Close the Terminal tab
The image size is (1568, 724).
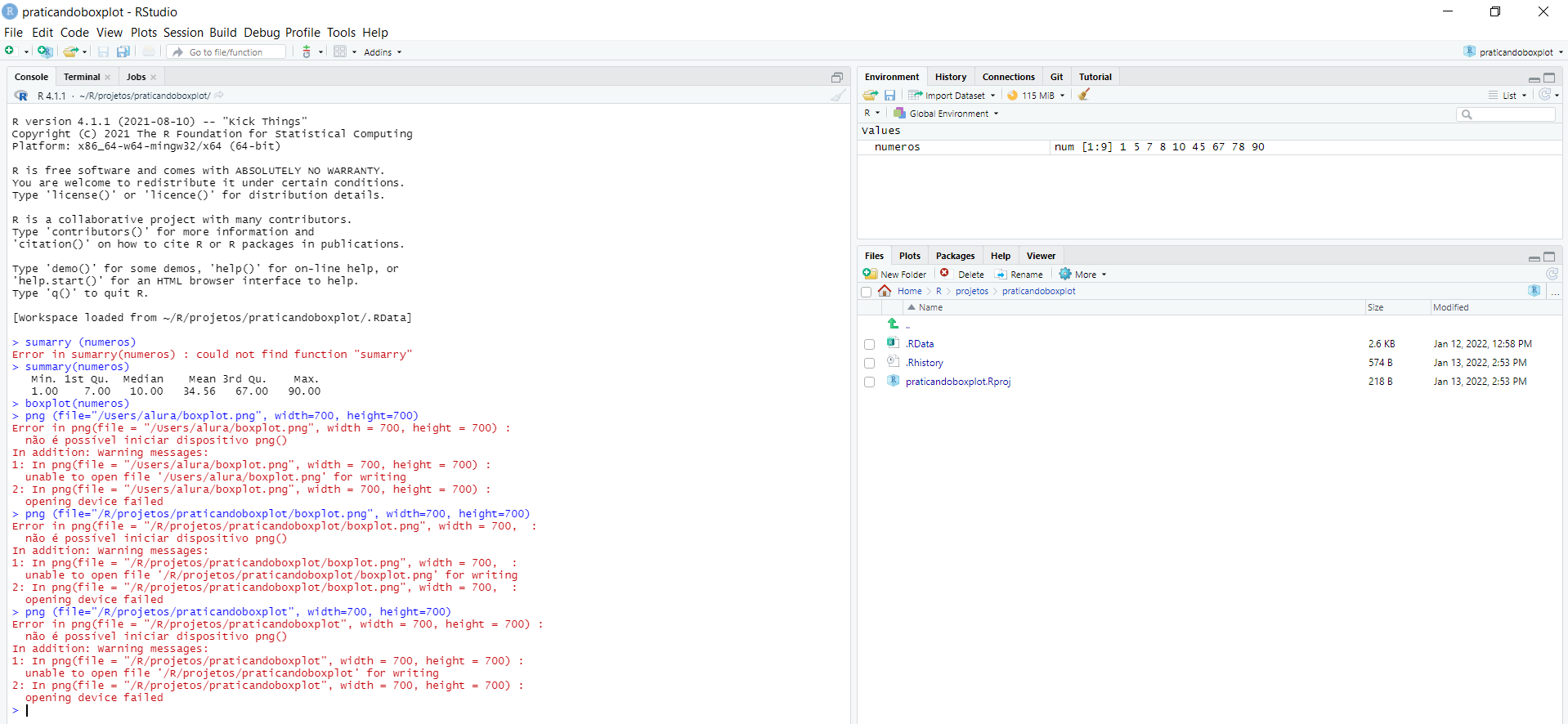pyautogui.click(x=107, y=78)
